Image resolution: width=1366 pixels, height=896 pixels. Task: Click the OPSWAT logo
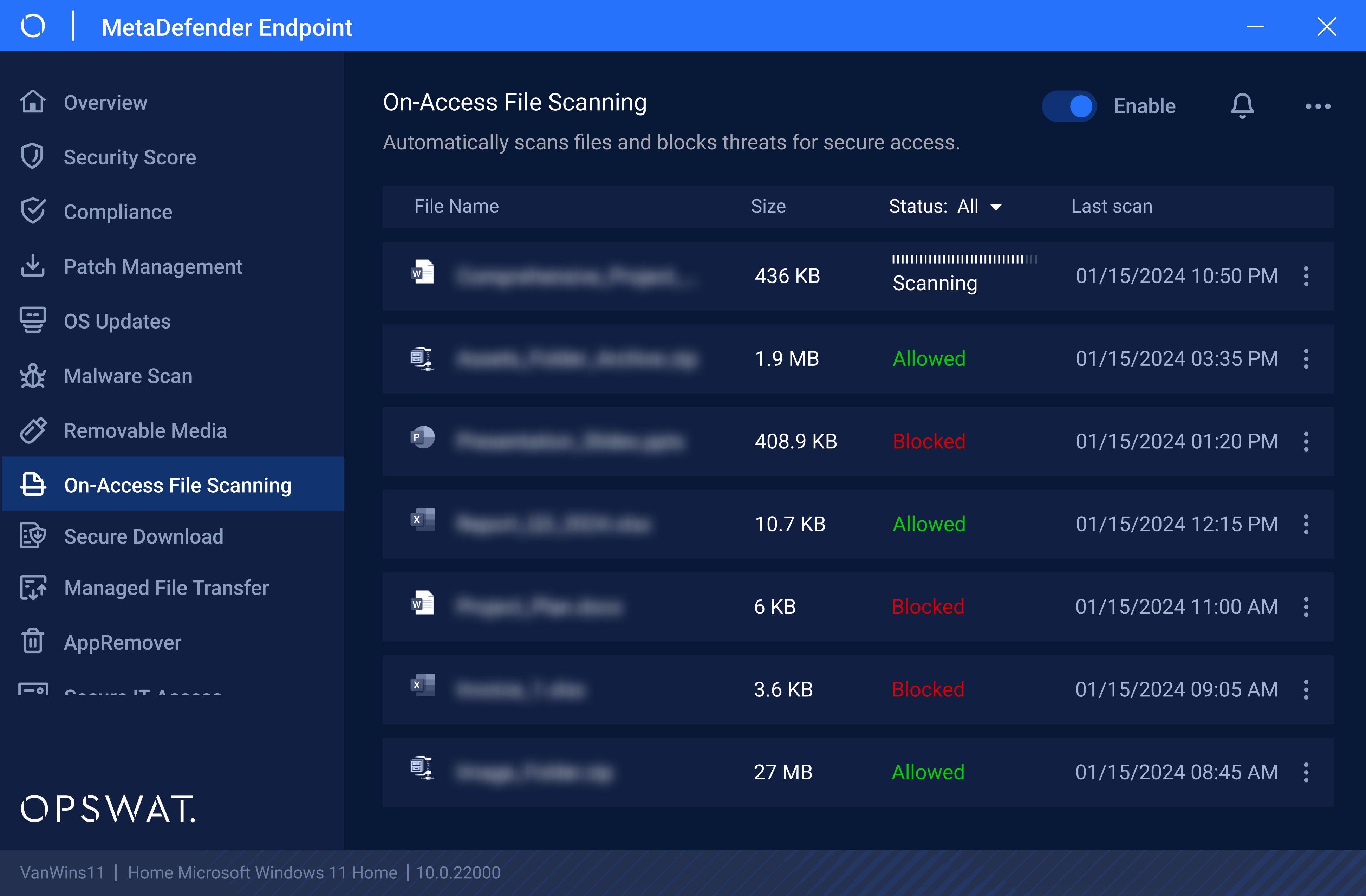[108, 809]
